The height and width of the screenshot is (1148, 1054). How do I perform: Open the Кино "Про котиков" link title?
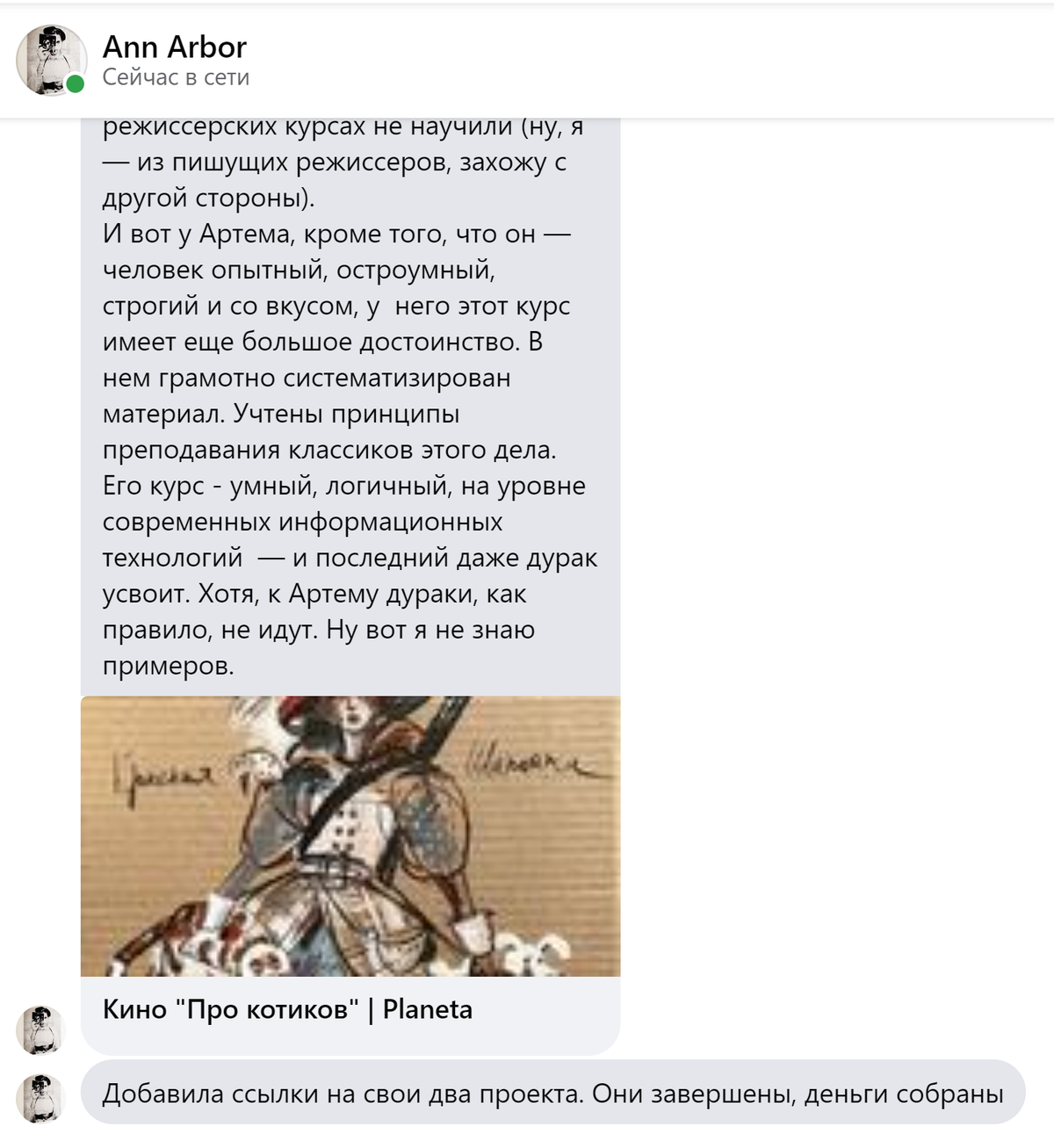click(287, 1009)
